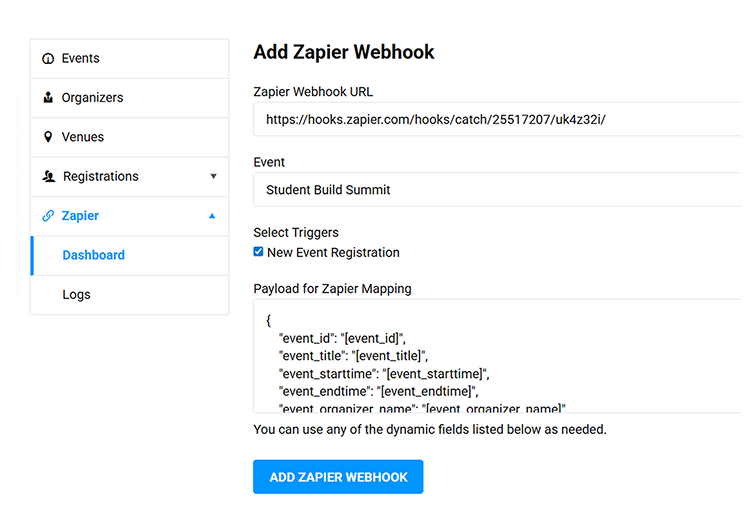Viewport: 755px width, 520px height.
Task: Open the Organizers menu item
Action: (x=130, y=98)
